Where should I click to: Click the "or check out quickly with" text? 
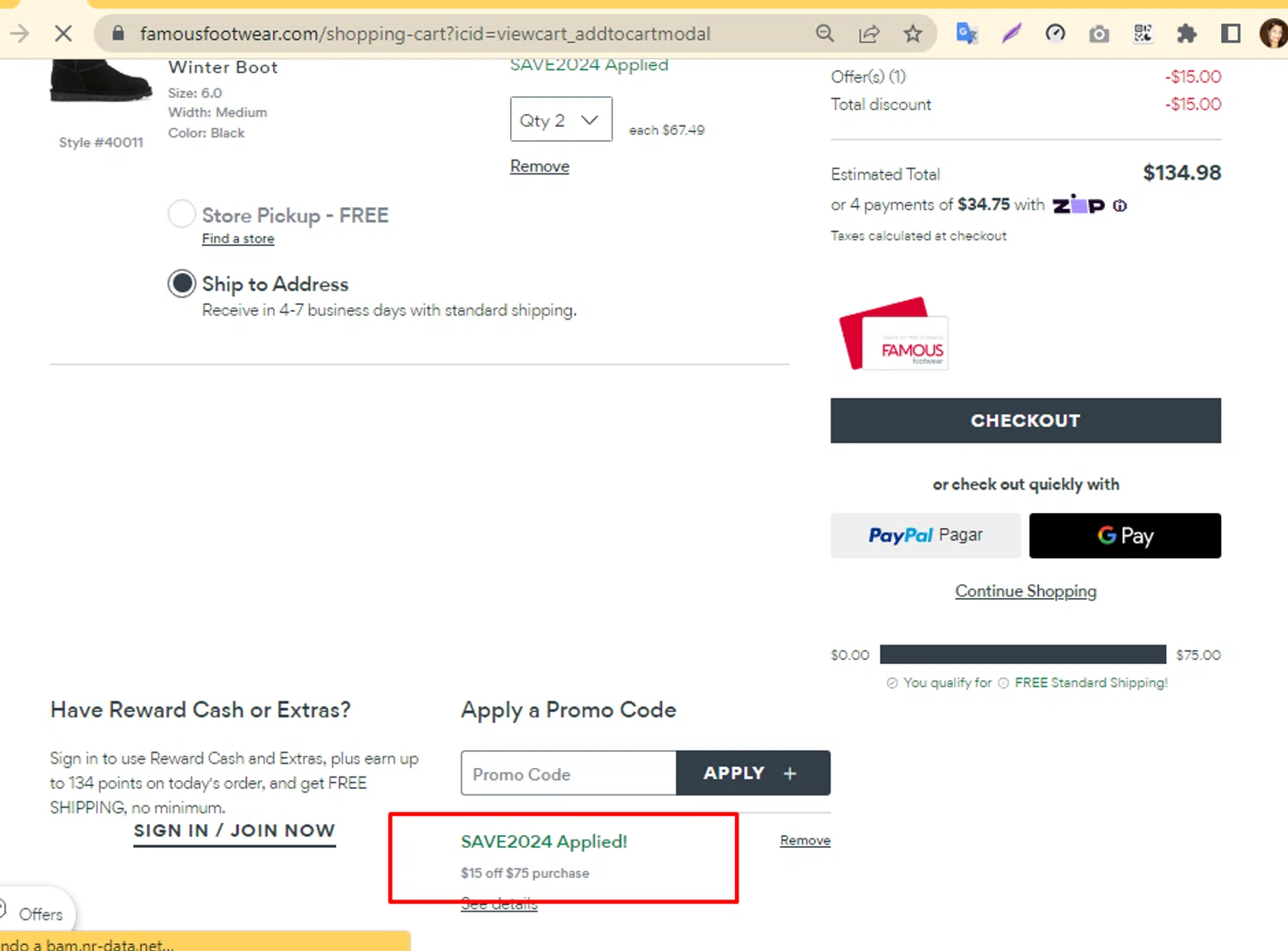pos(1026,485)
